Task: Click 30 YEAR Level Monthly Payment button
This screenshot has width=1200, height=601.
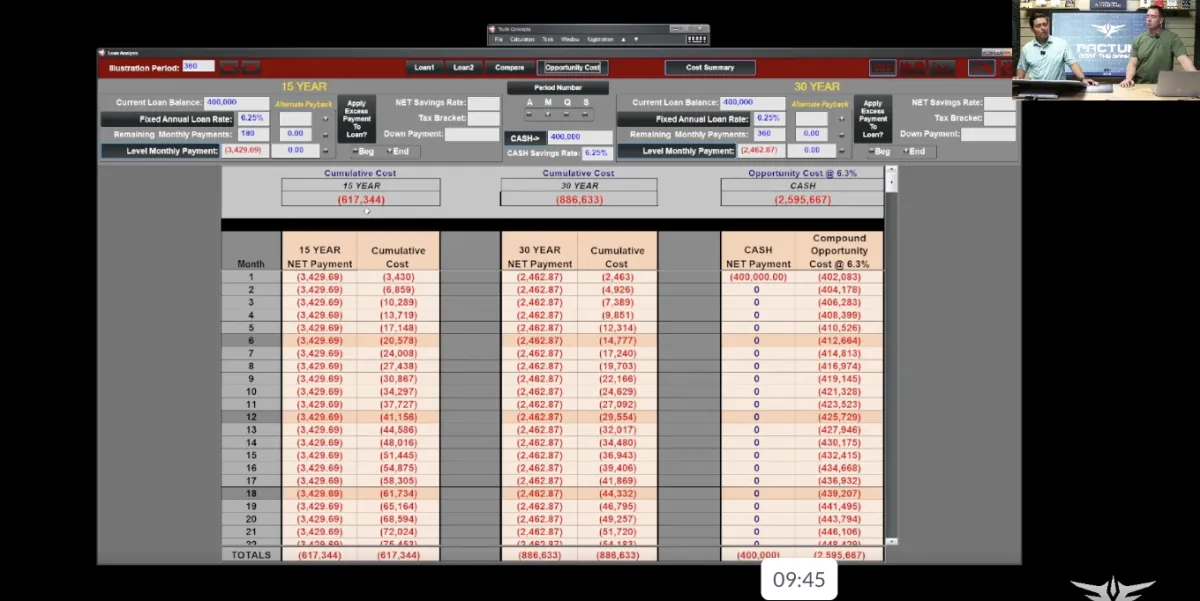Action: tap(676, 151)
